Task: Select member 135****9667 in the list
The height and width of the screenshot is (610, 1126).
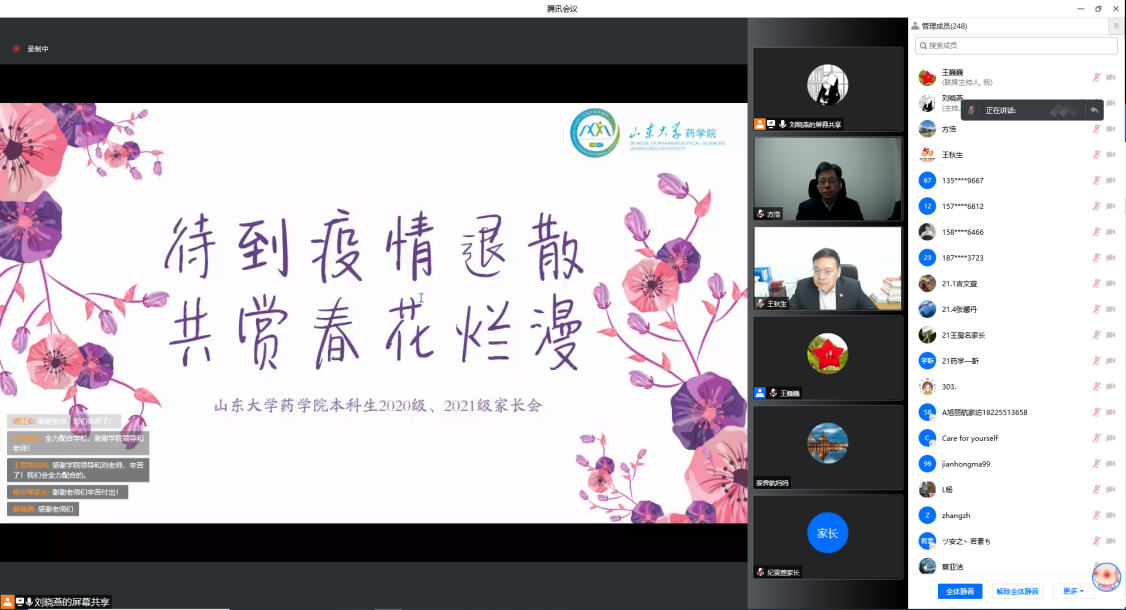Action: pyautogui.click(x=962, y=181)
